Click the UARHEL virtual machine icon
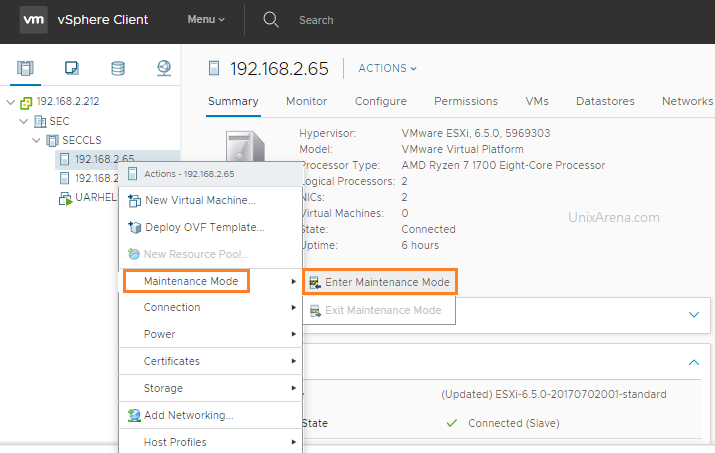Screen dimensions: 715x453 coord(65,198)
